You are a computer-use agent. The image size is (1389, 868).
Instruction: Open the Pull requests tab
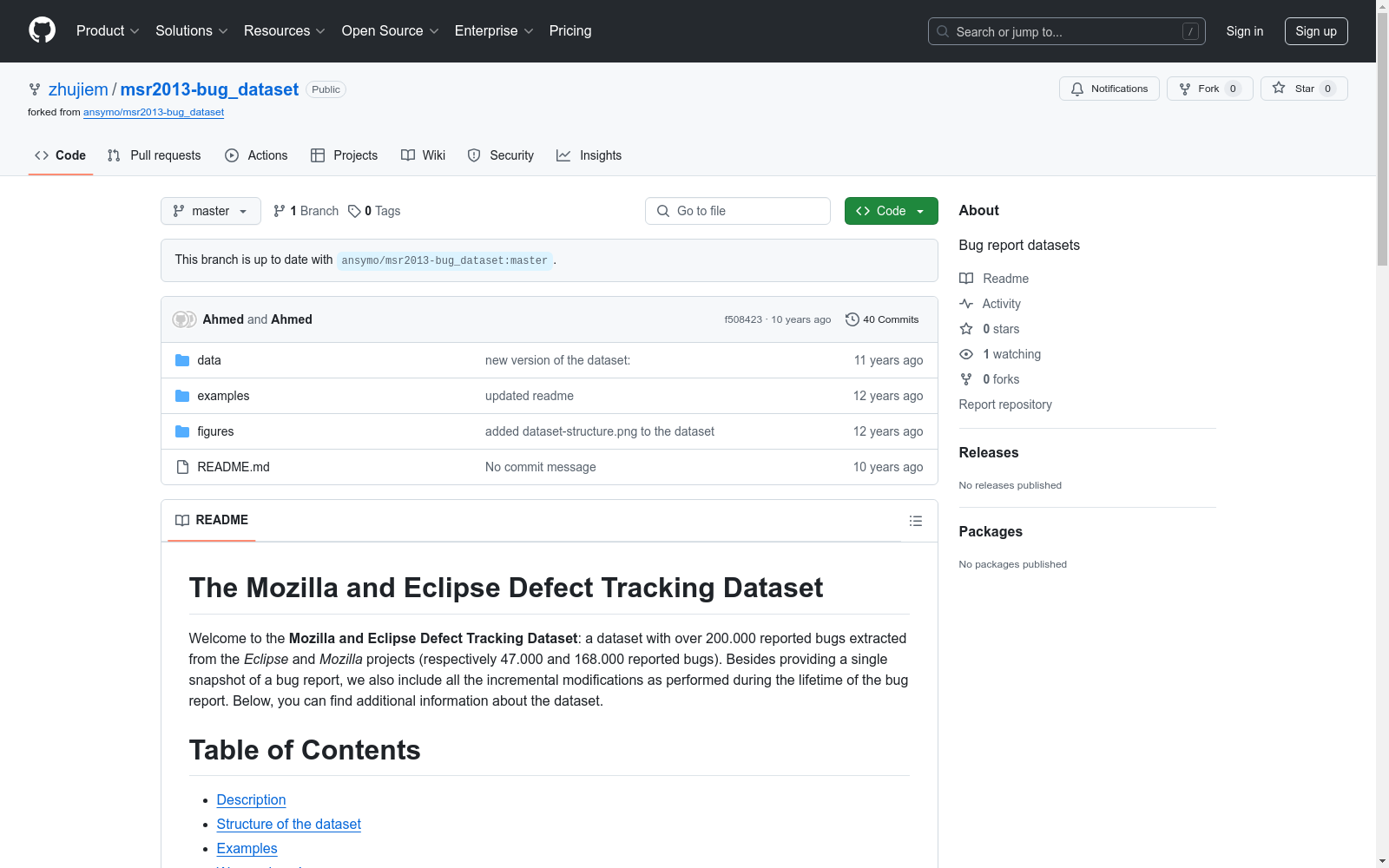[x=155, y=155]
